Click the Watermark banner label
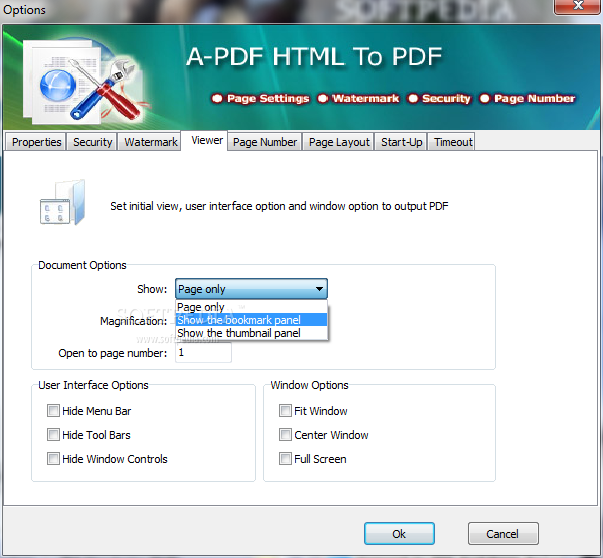The image size is (603, 558). pos(365,98)
